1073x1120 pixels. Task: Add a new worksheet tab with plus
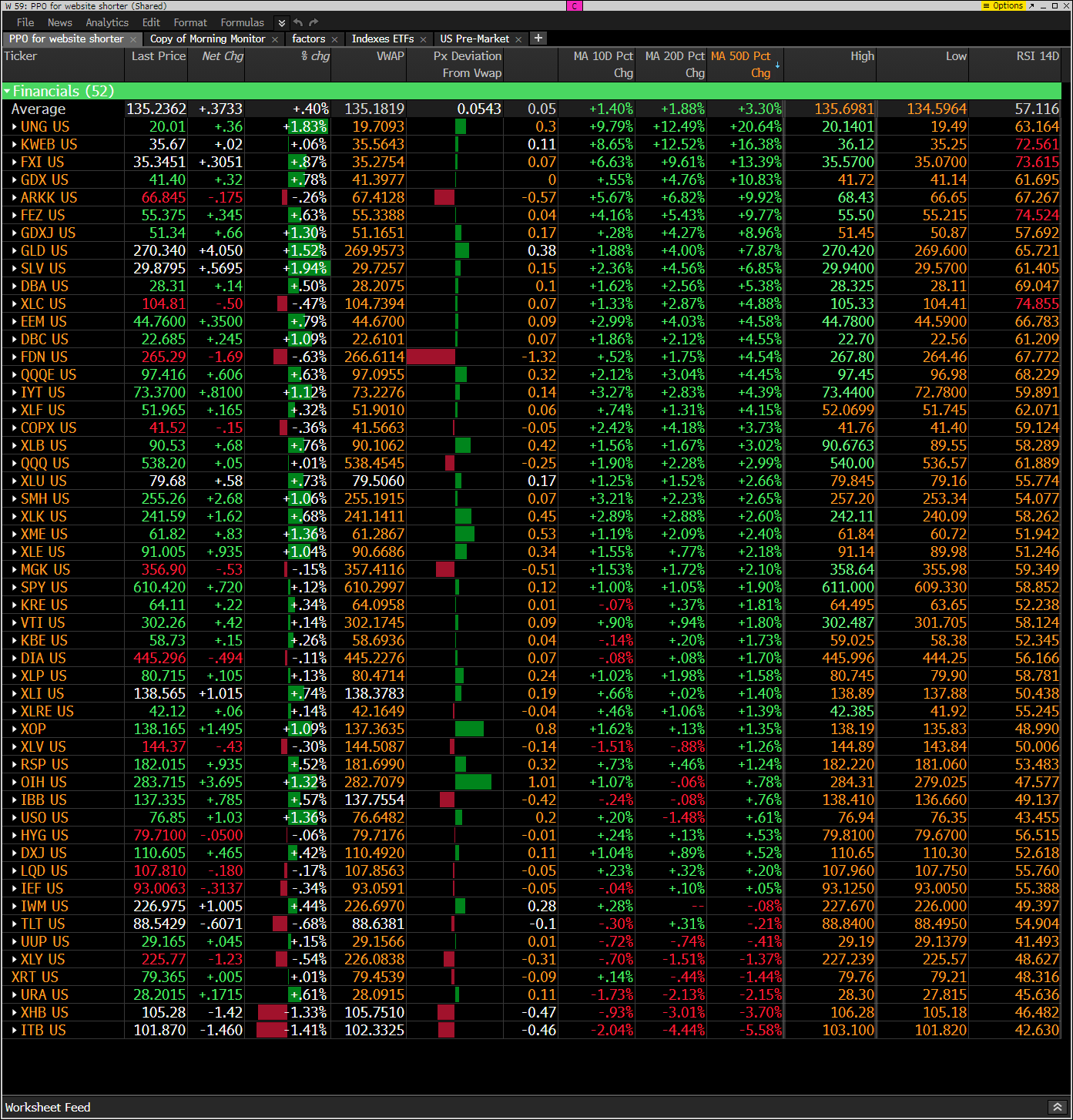click(x=538, y=38)
